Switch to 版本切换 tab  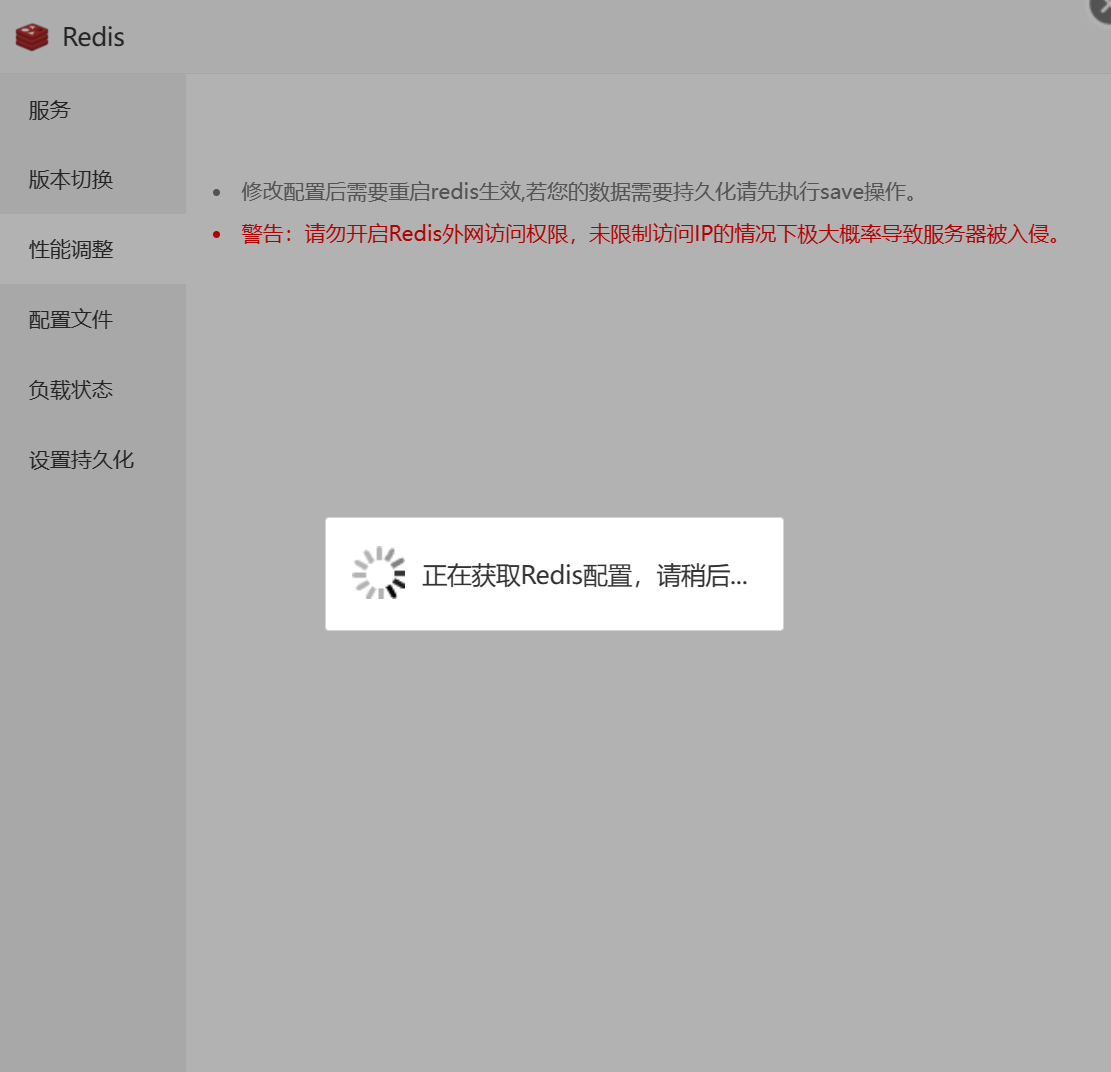click(x=93, y=179)
